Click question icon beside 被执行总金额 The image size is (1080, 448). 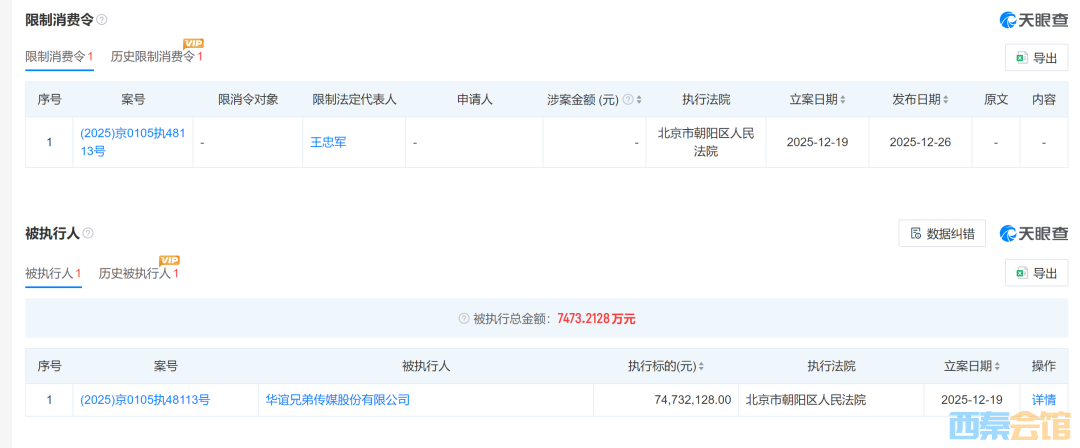pyautogui.click(x=464, y=319)
